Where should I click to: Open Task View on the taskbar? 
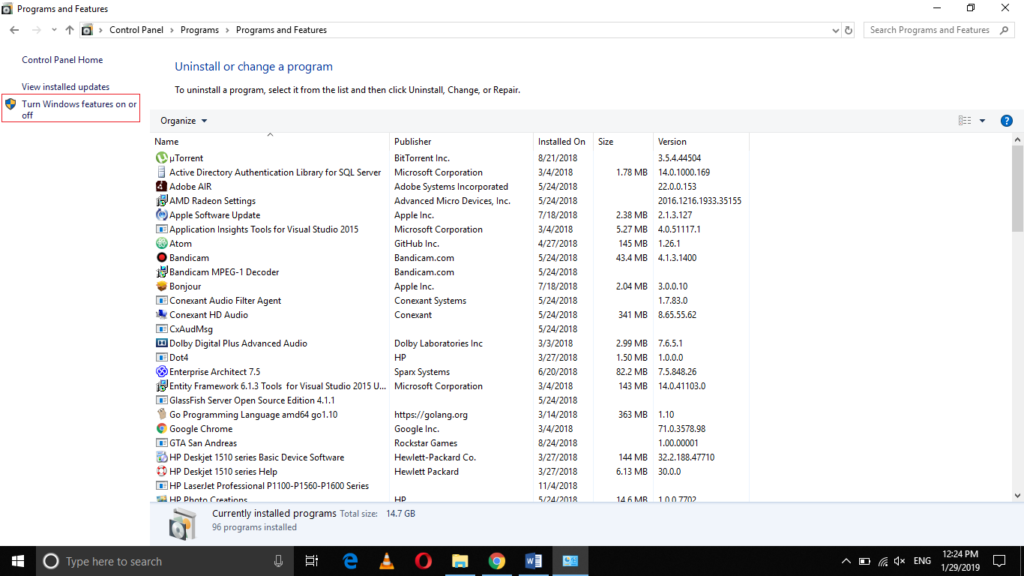pyautogui.click(x=312, y=561)
